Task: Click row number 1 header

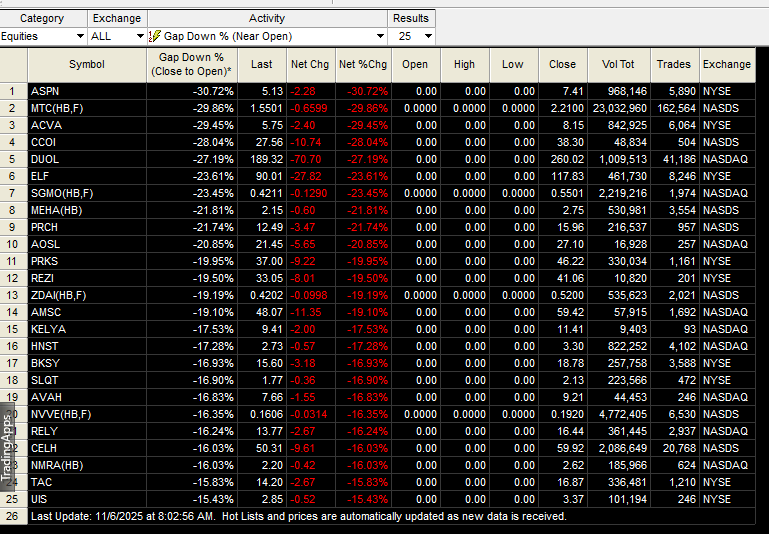Action: click(13, 91)
